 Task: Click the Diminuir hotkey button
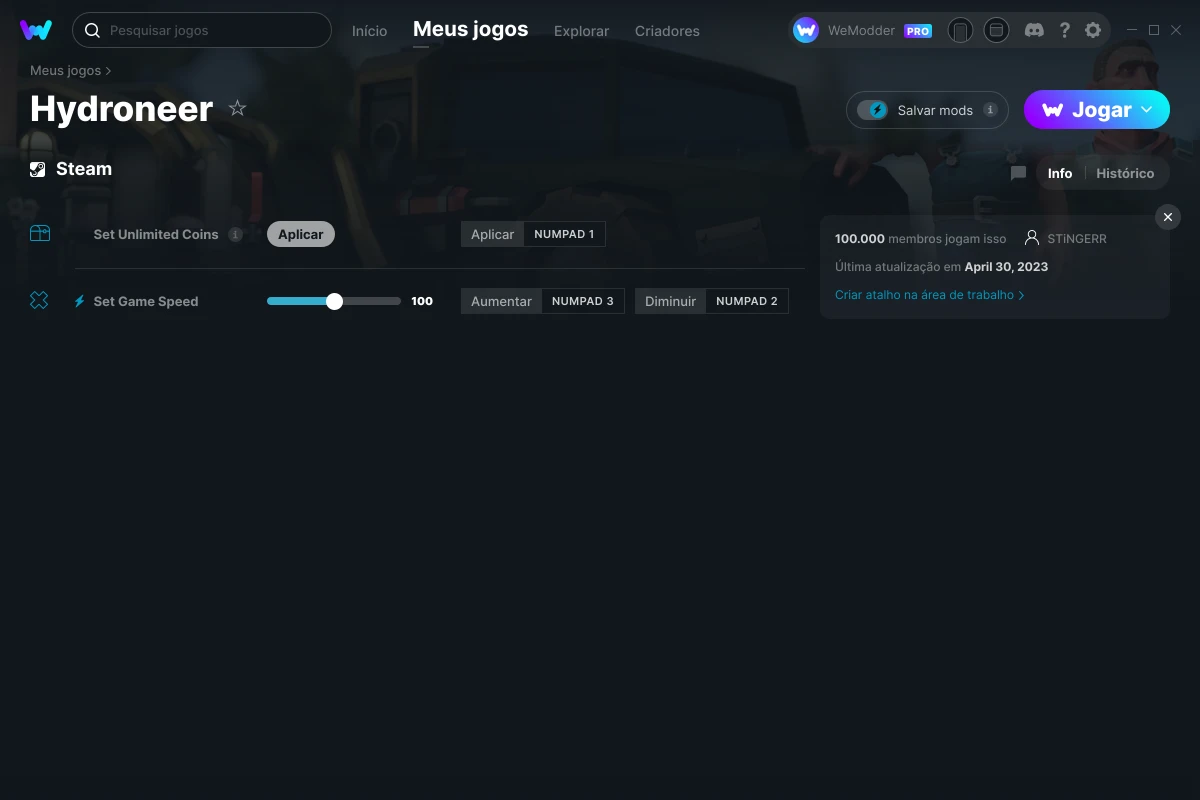670,301
